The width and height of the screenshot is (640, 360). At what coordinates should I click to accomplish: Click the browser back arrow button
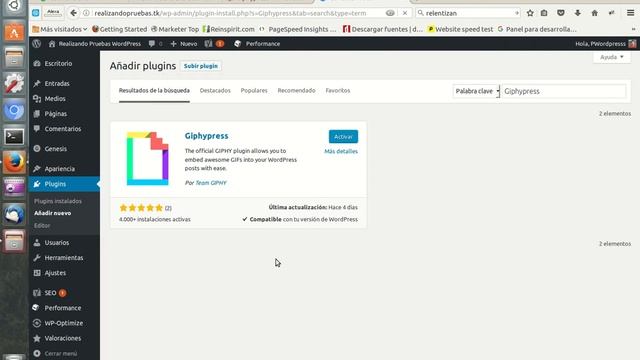(73, 13)
